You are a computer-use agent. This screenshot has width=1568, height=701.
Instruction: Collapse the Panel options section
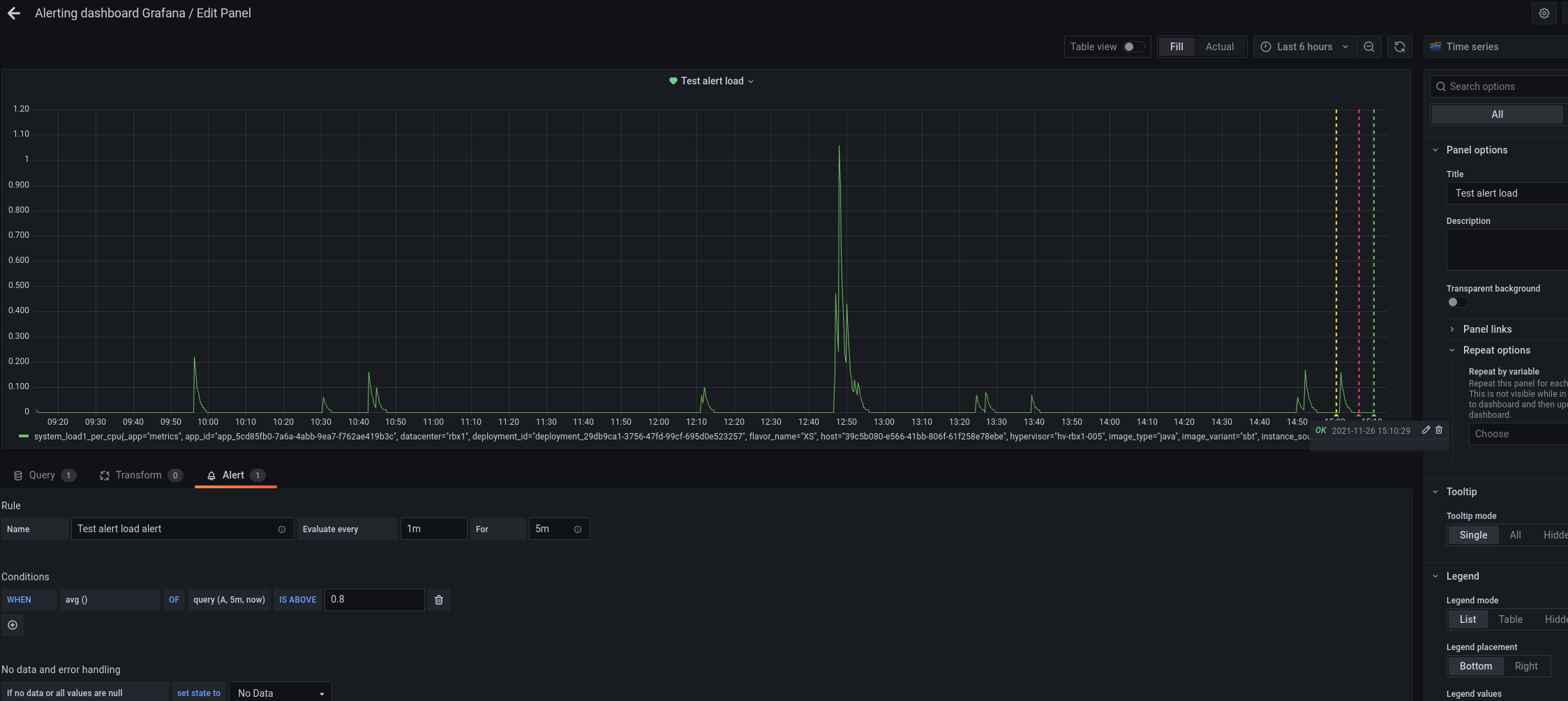click(x=1477, y=150)
